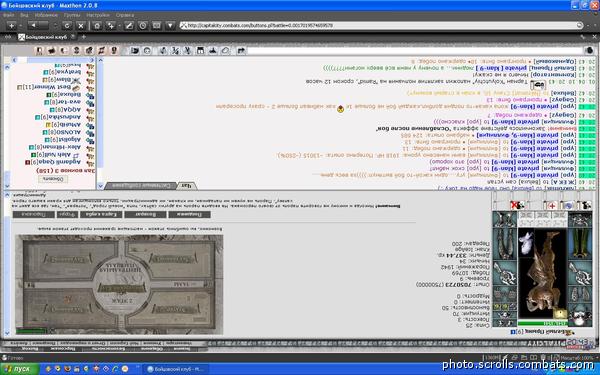Stop page loading with the X icon
This screenshot has height=375, width=600.
point(81,26)
